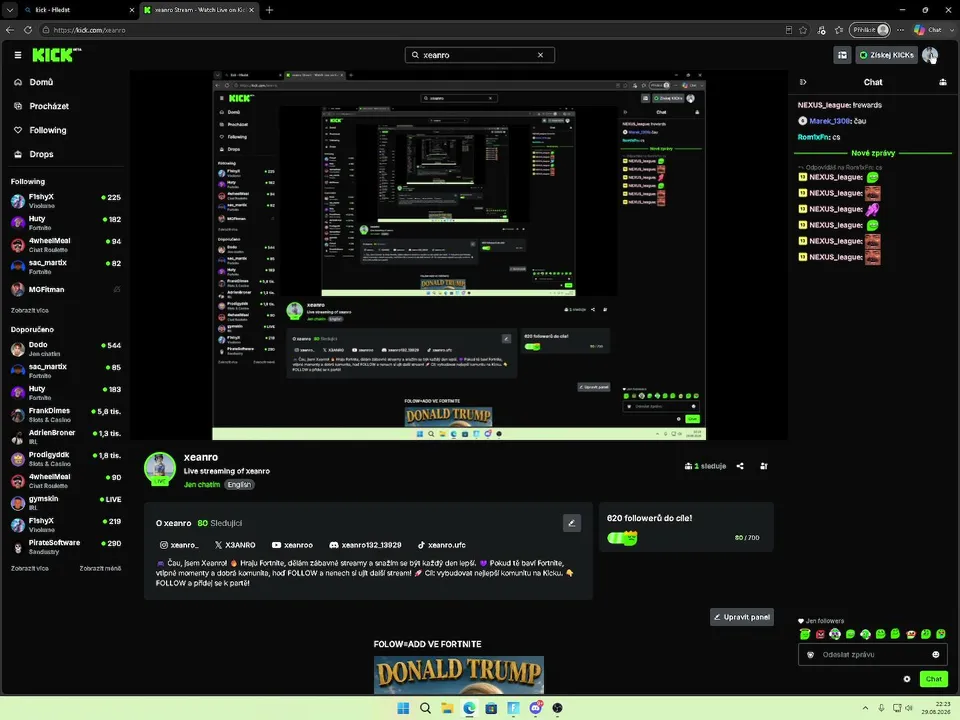This screenshot has height=720, width=960.
Task: Open the Windows Start menu
Action: click(403, 708)
